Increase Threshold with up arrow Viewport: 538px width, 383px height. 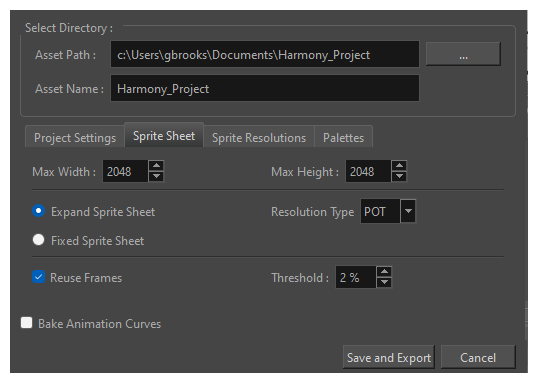coord(384,271)
